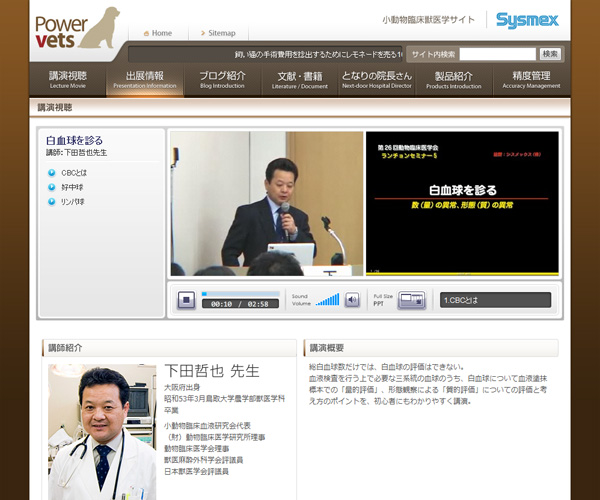The image size is (600, 500).
Task: Open となりの院長さん Next-door Hospital Director menu
Action: click(x=377, y=80)
